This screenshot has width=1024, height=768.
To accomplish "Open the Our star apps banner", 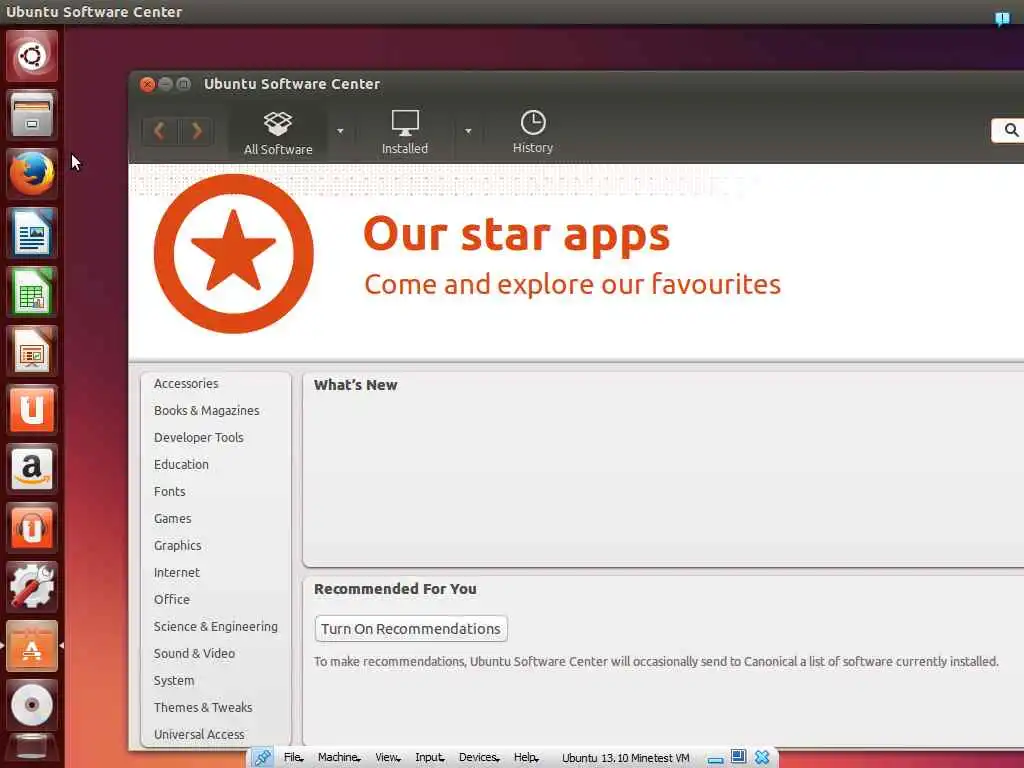I will coord(576,261).
